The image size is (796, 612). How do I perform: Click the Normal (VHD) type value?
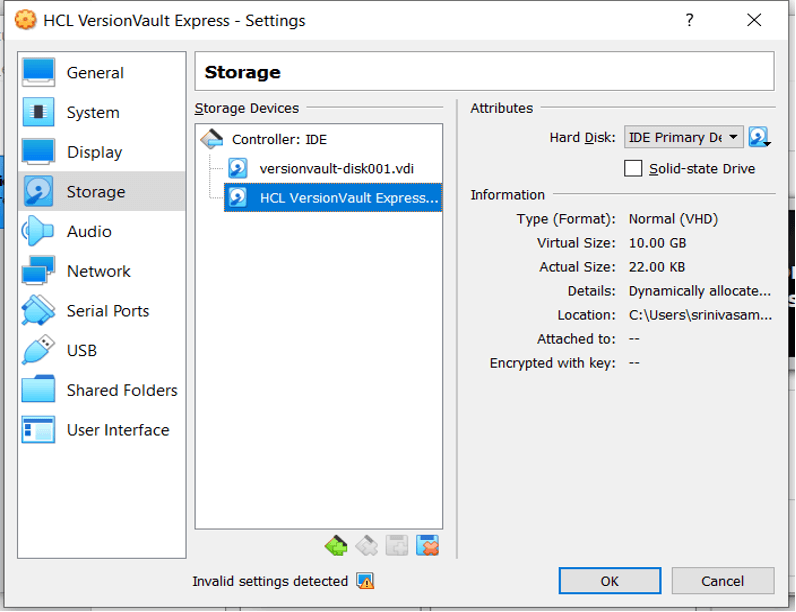click(673, 219)
